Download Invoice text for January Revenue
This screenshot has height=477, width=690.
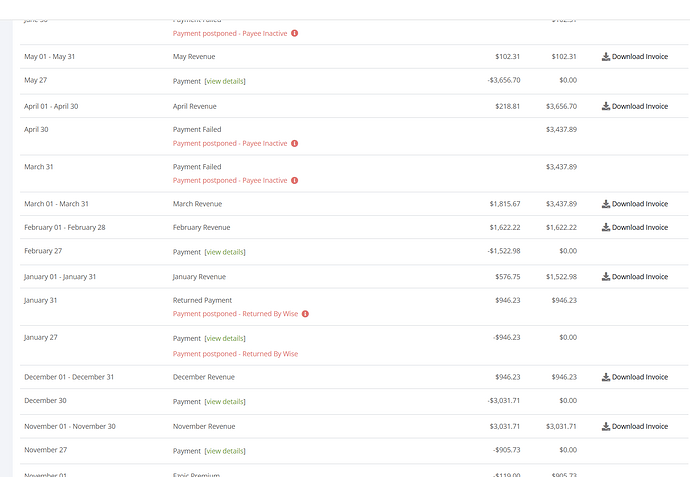(x=640, y=277)
